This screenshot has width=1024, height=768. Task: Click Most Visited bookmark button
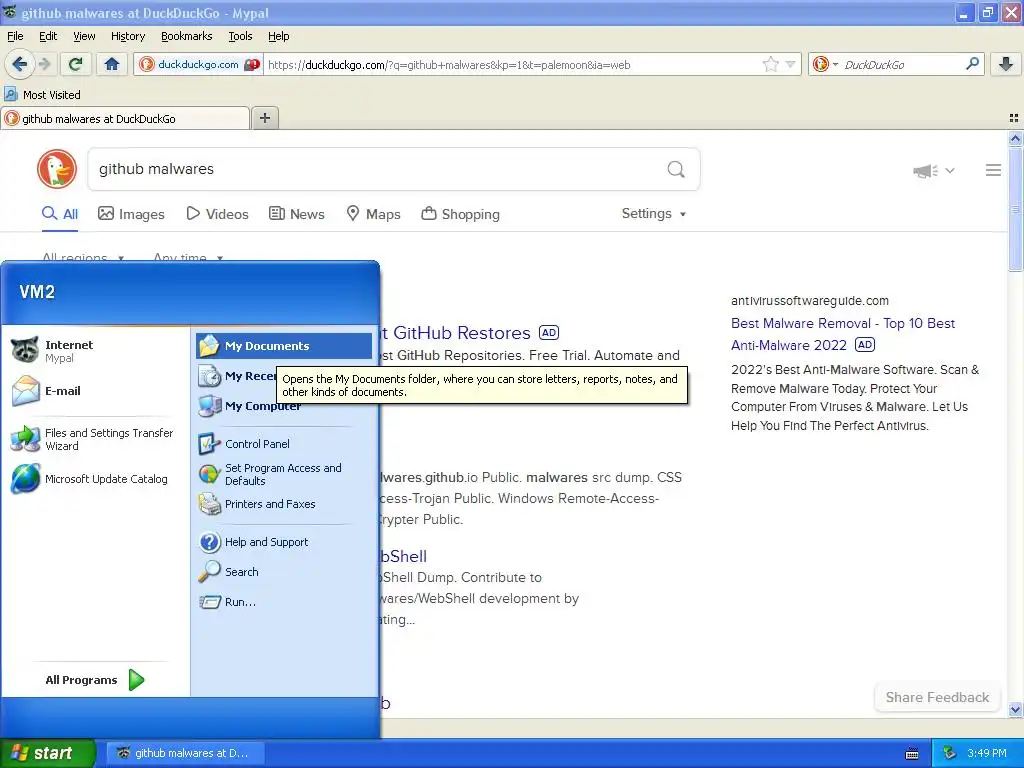(43, 95)
